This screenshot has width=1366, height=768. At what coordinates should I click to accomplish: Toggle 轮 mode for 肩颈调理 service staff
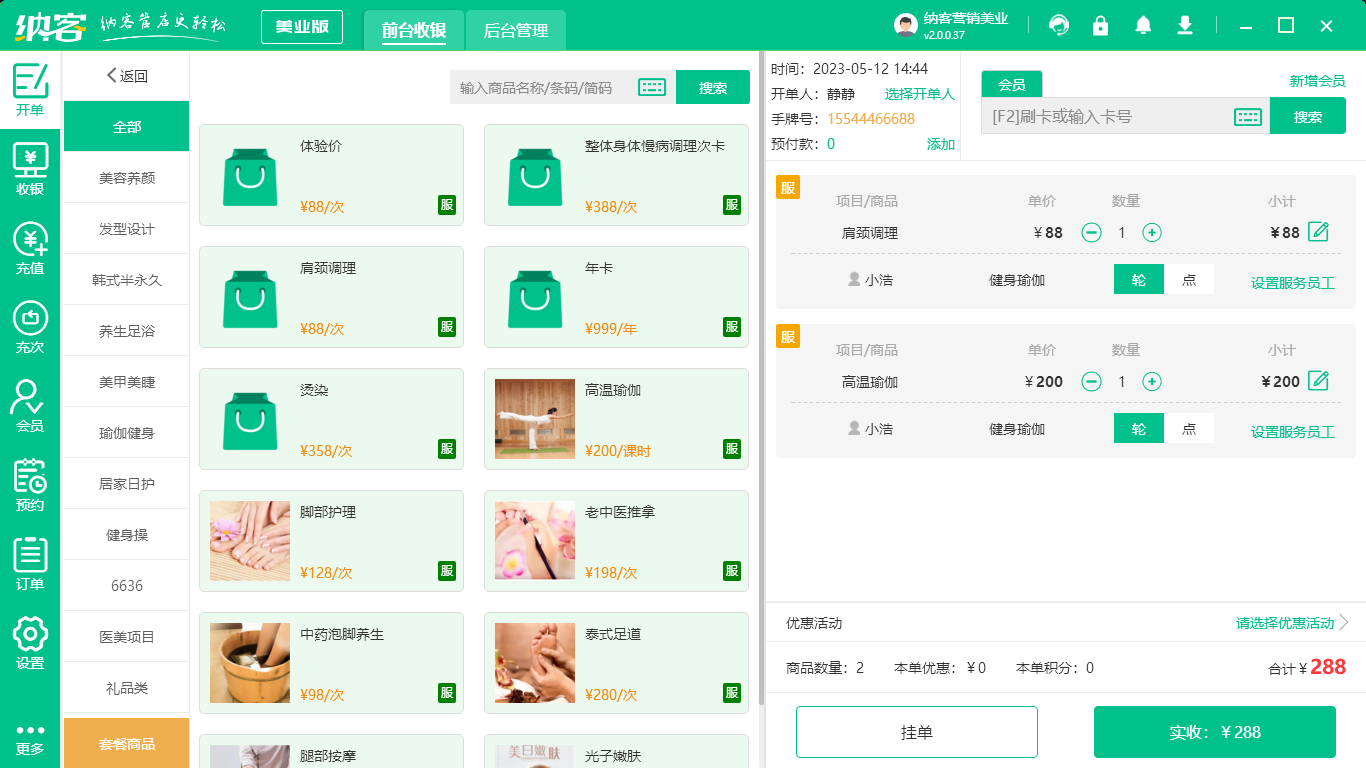1138,280
